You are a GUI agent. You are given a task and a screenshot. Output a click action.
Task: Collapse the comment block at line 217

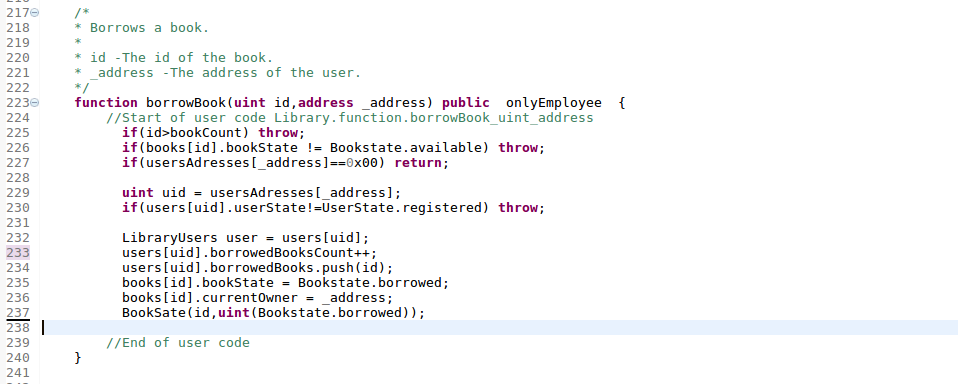35,12
